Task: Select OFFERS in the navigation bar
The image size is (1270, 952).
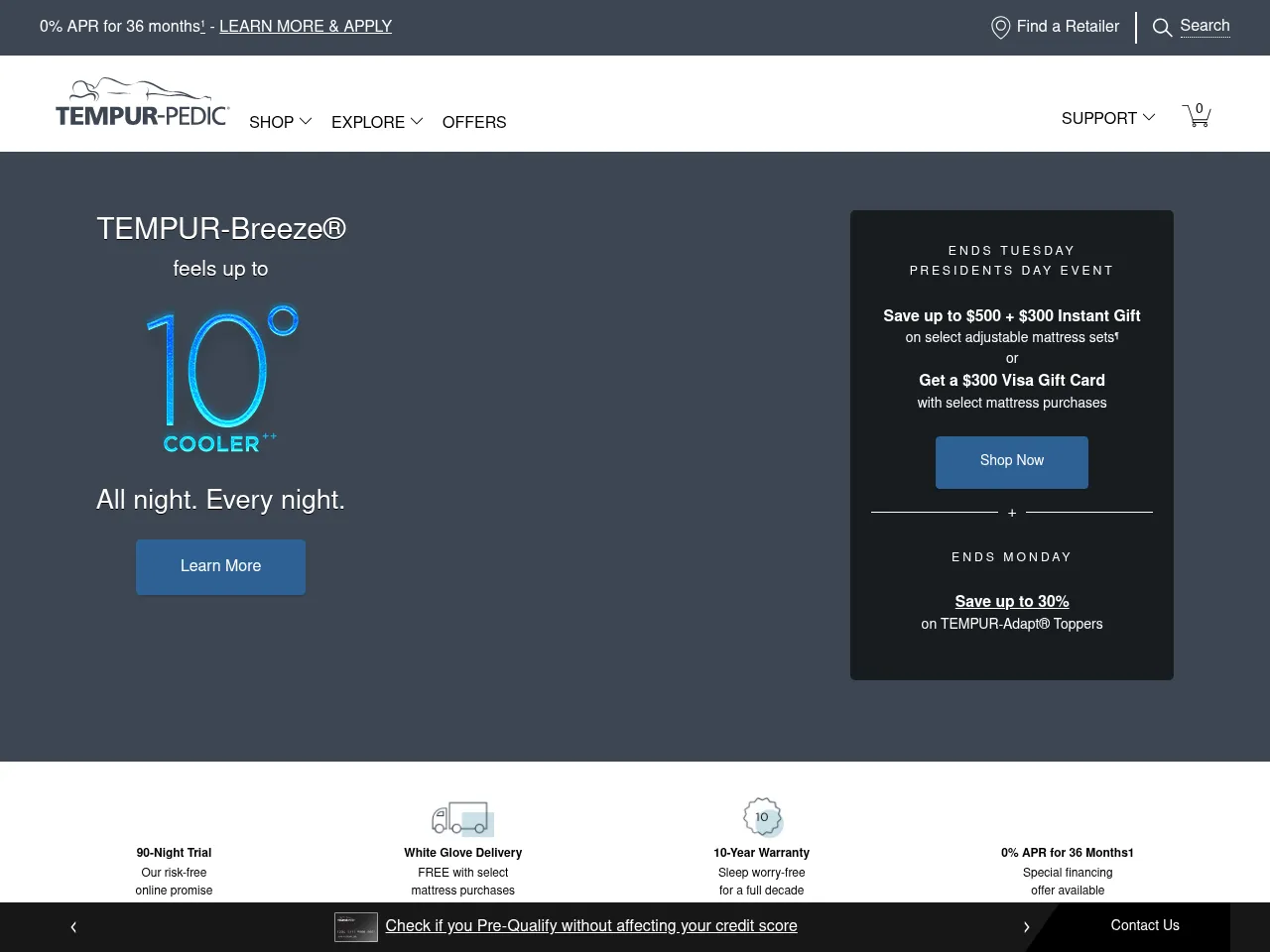Action: pos(473,122)
